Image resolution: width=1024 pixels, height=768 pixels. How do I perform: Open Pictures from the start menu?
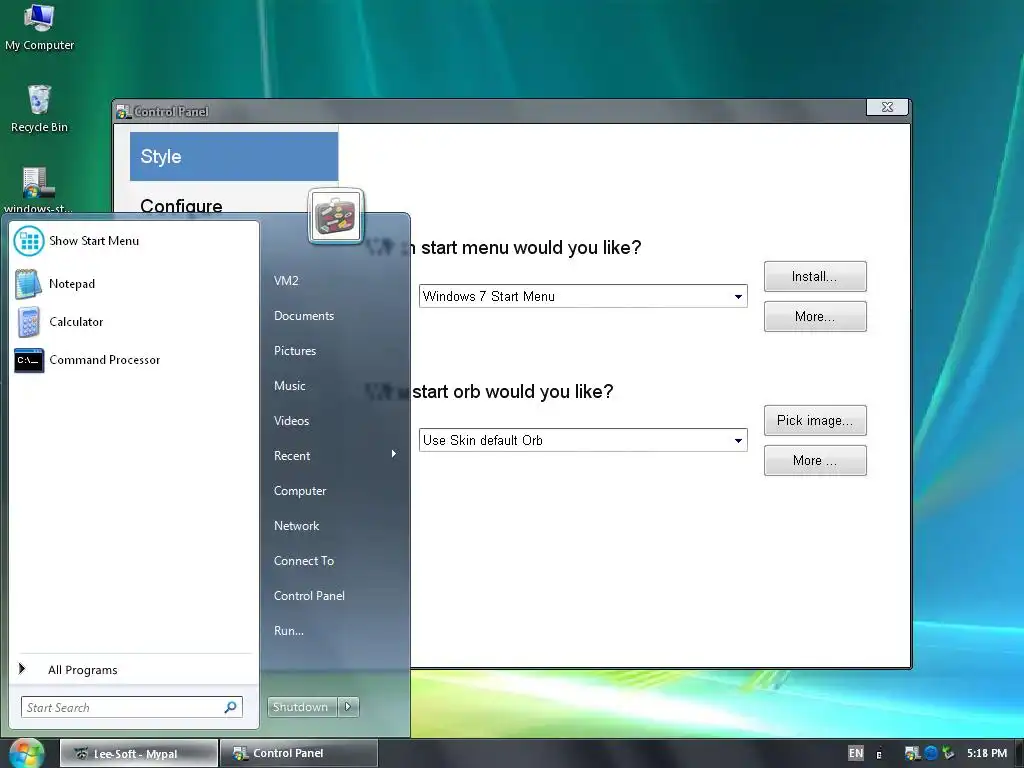click(295, 351)
